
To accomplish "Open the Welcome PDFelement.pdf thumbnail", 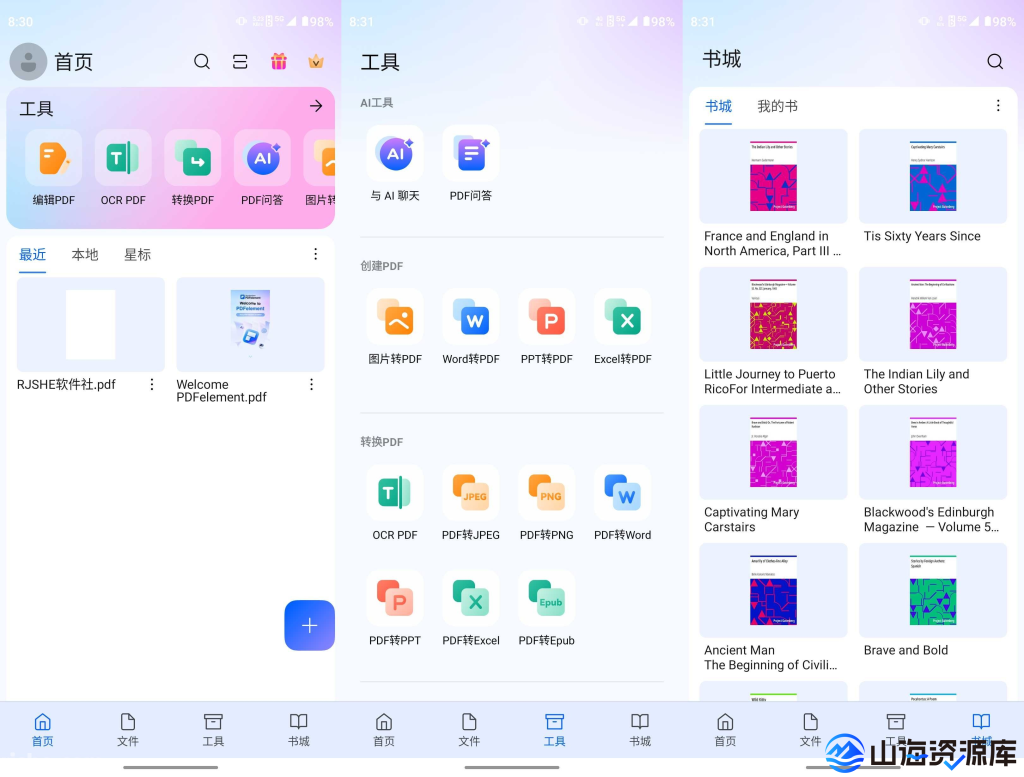I will coord(250,323).
